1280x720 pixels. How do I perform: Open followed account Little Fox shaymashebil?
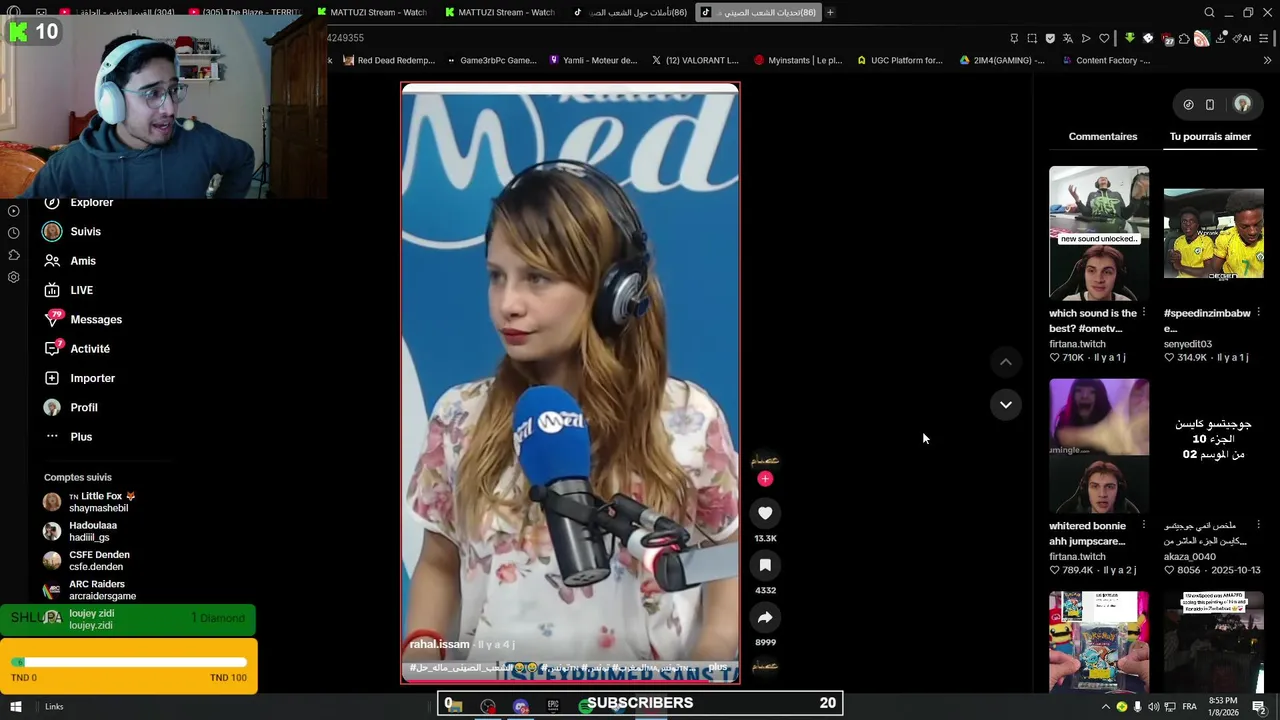(90, 502)
